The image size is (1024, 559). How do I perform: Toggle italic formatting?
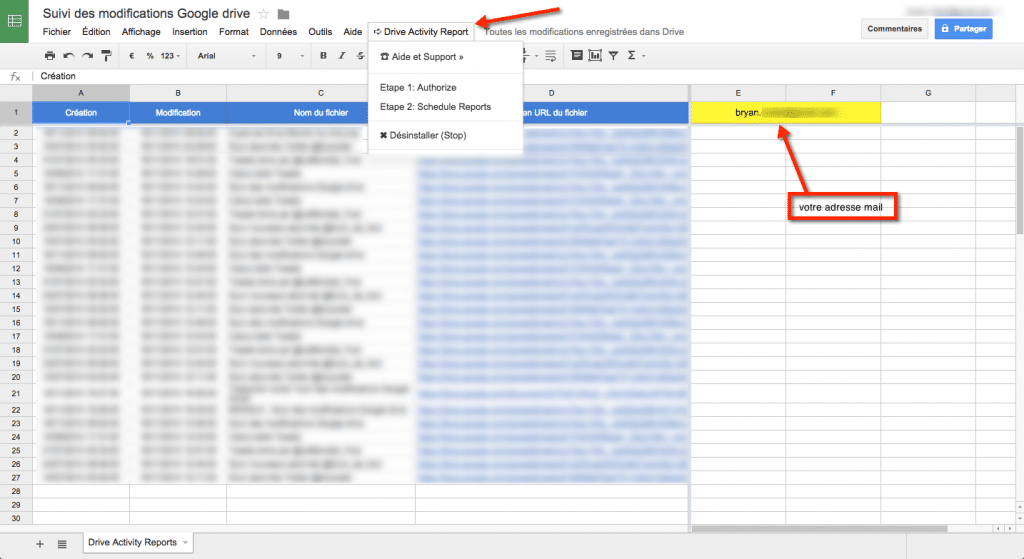click(x=342, y=56)
